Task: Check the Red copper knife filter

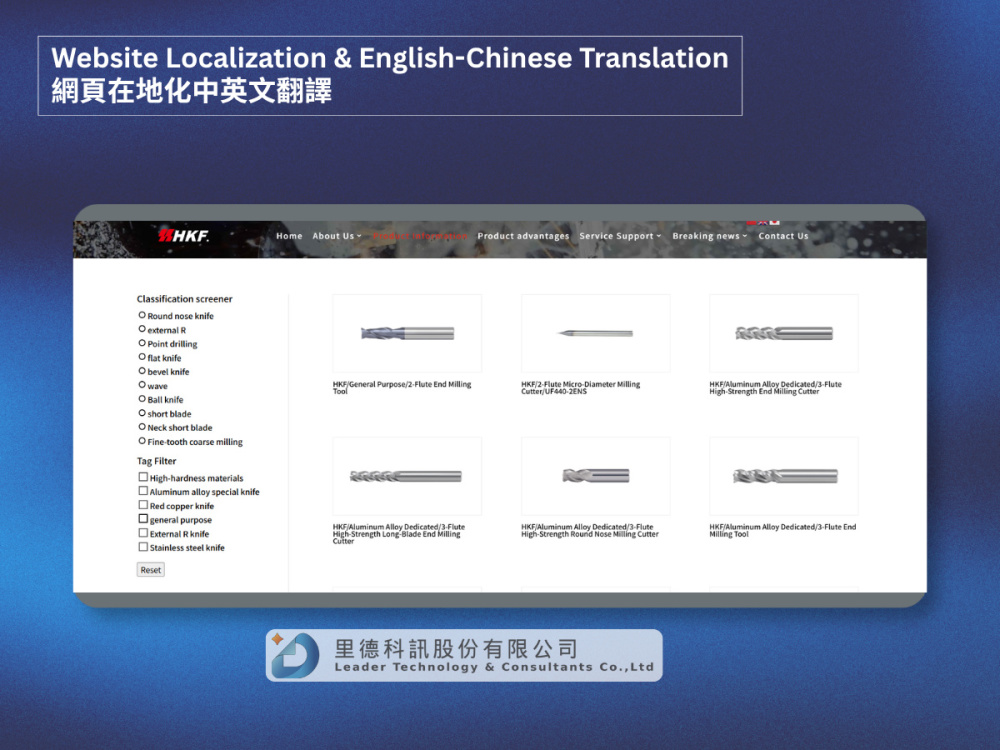Action: click(x=143, y=505)
